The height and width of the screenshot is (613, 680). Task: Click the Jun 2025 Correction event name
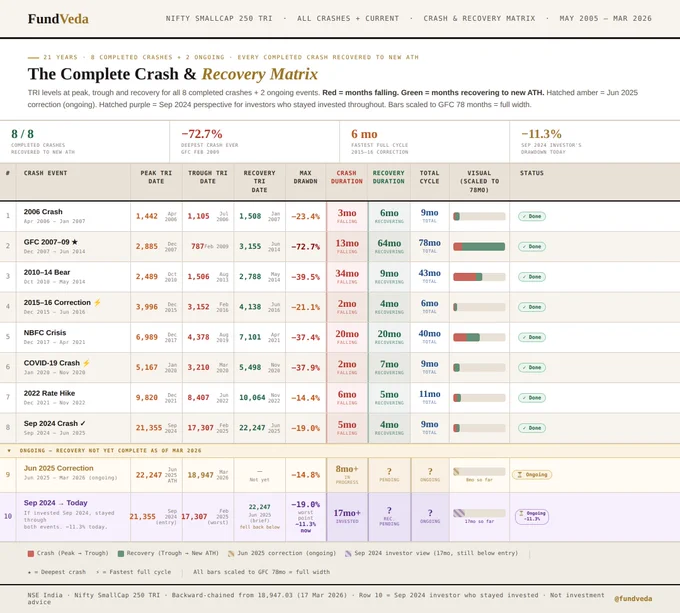pos(59,468)
